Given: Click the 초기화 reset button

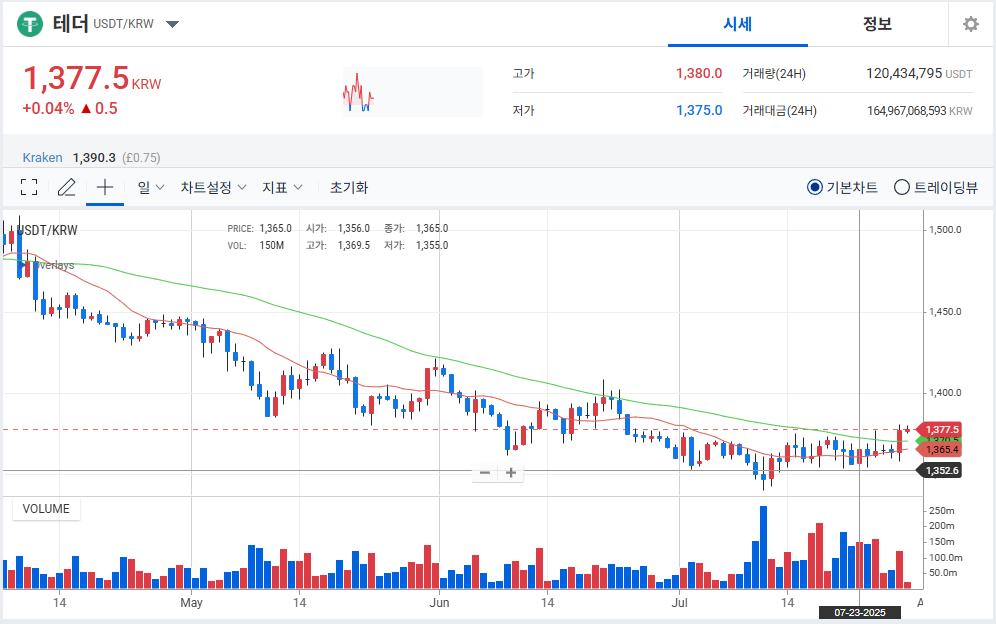Looking at the screenshot, I should pyautogui.click(x=349, y=187).
